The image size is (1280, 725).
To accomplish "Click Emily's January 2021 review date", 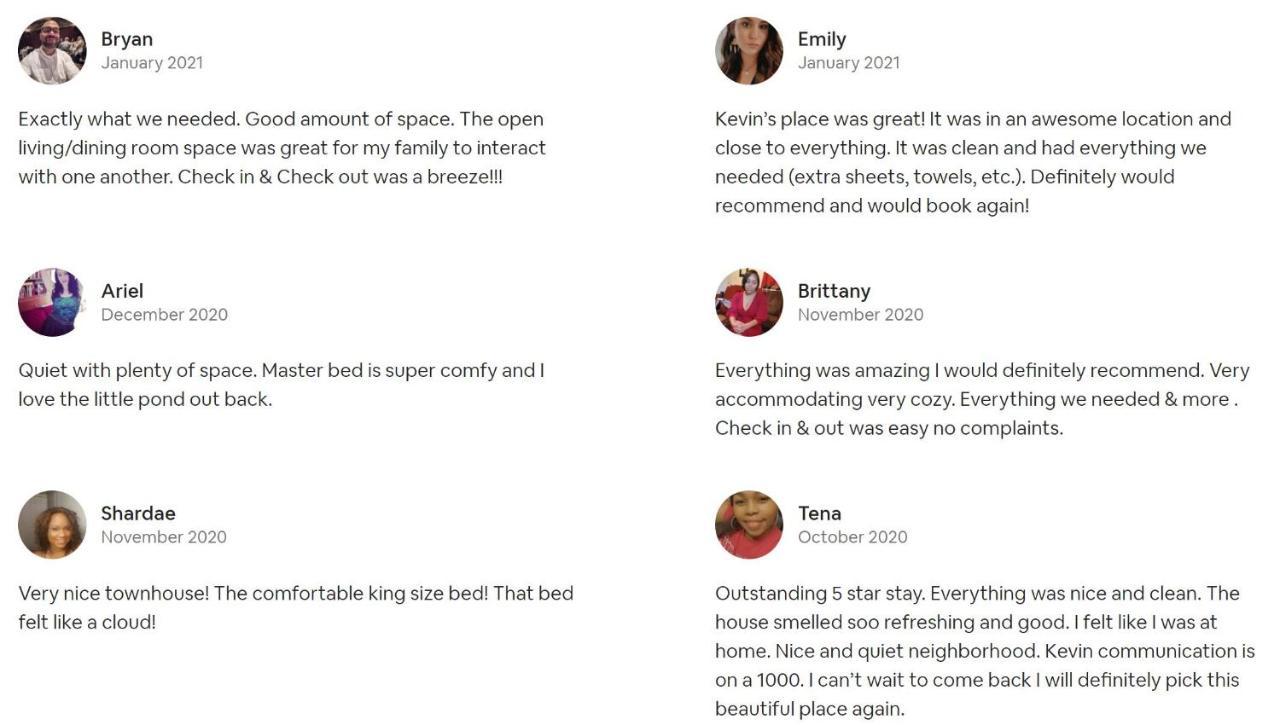I will click(x=849, y=63).
